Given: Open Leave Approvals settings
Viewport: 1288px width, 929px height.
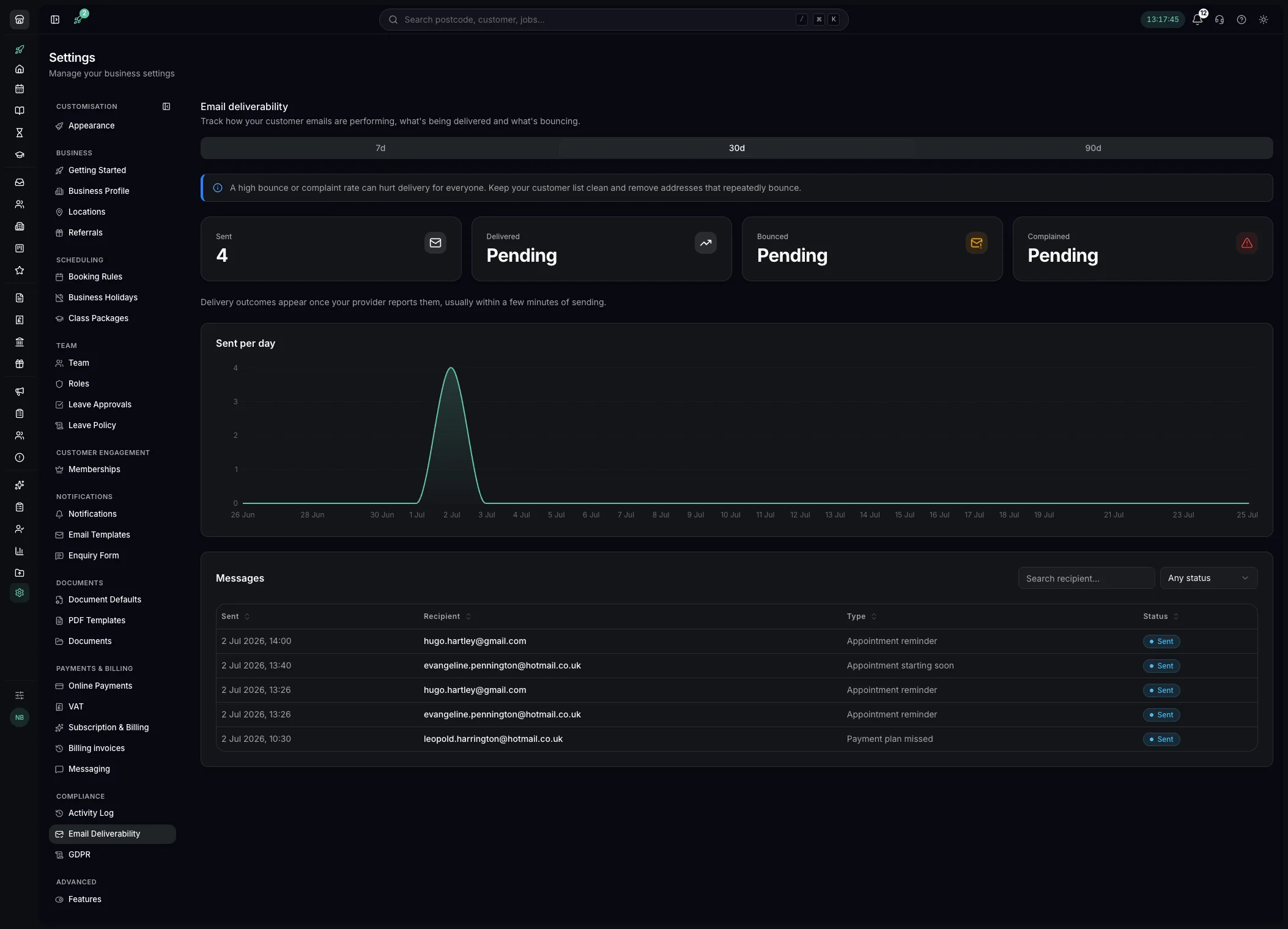Looking at the screenshot, I should pos(113,404).
